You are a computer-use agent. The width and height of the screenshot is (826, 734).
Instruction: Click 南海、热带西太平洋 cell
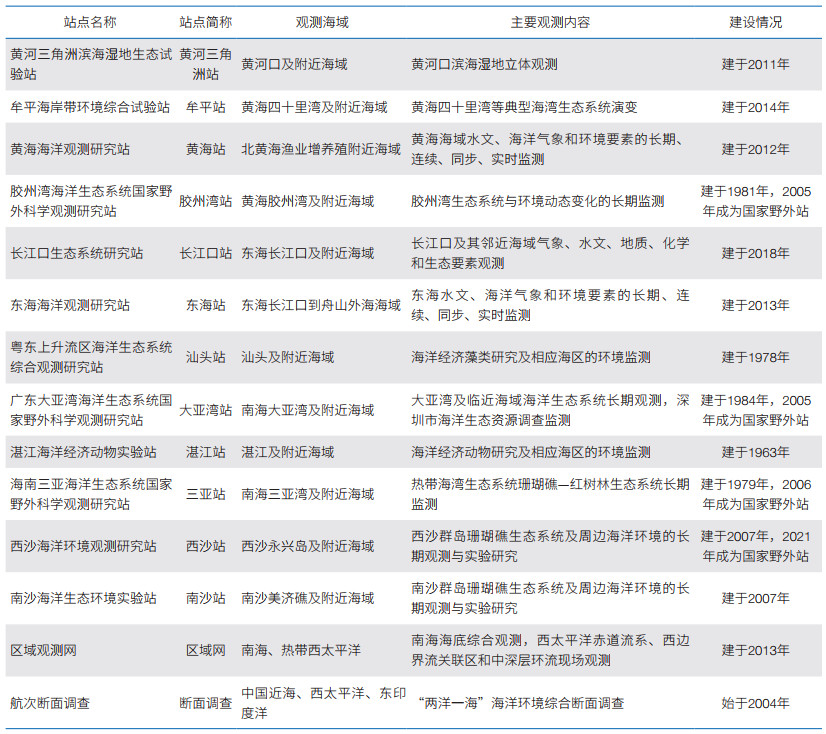[x=301, y=650]
